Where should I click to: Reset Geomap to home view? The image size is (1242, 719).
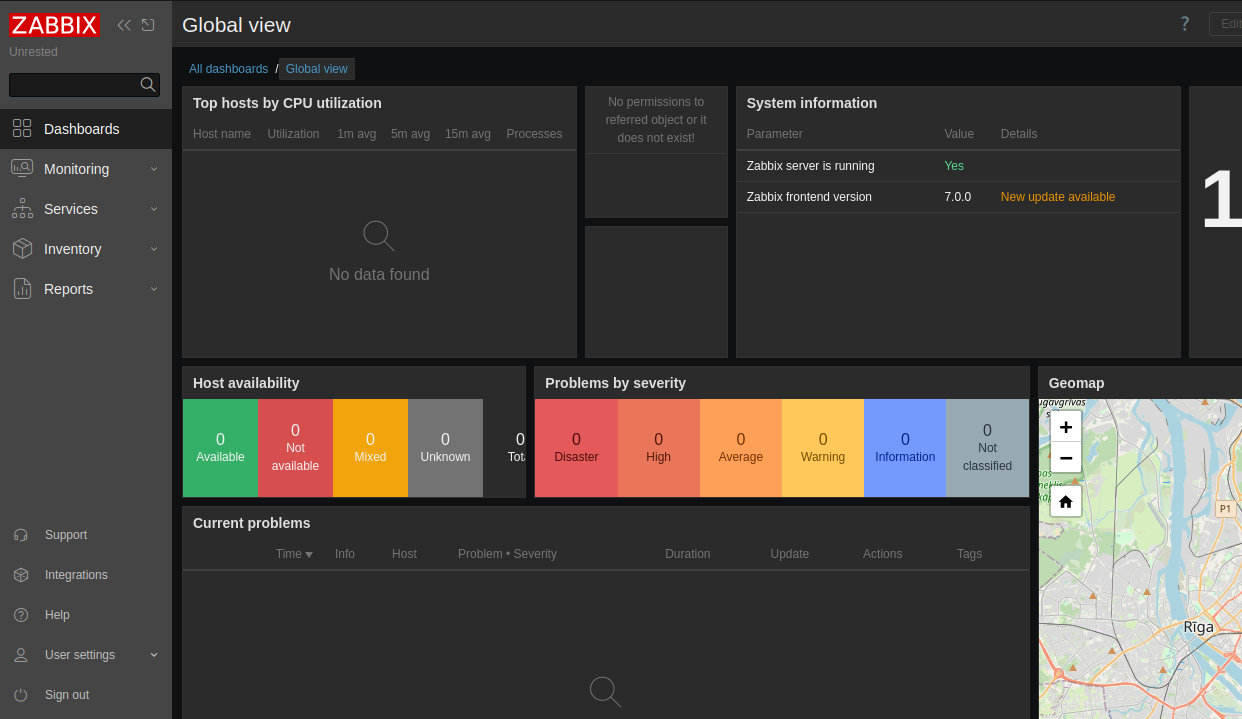pyautogui.click(x=1065, y=501)
